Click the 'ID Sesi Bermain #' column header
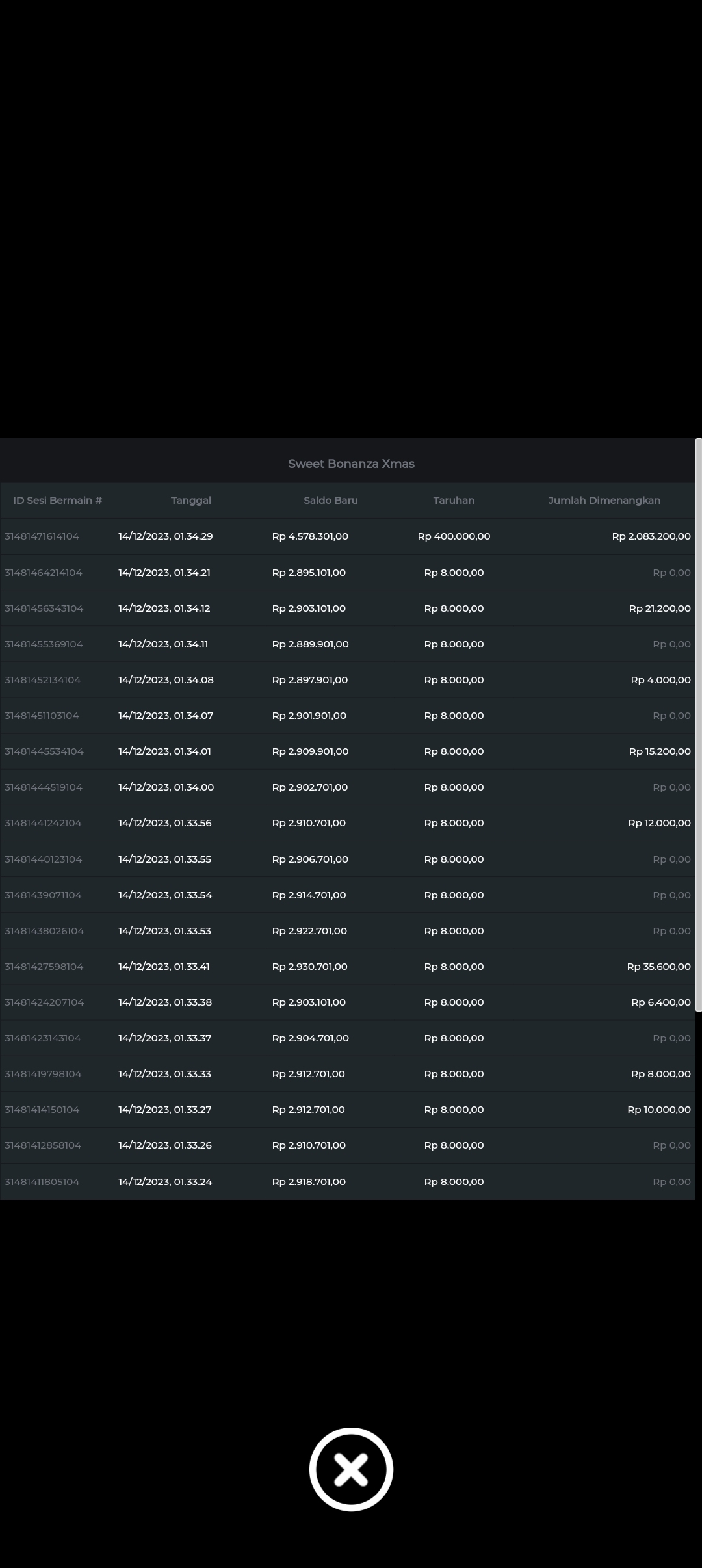 click(58, 500)
